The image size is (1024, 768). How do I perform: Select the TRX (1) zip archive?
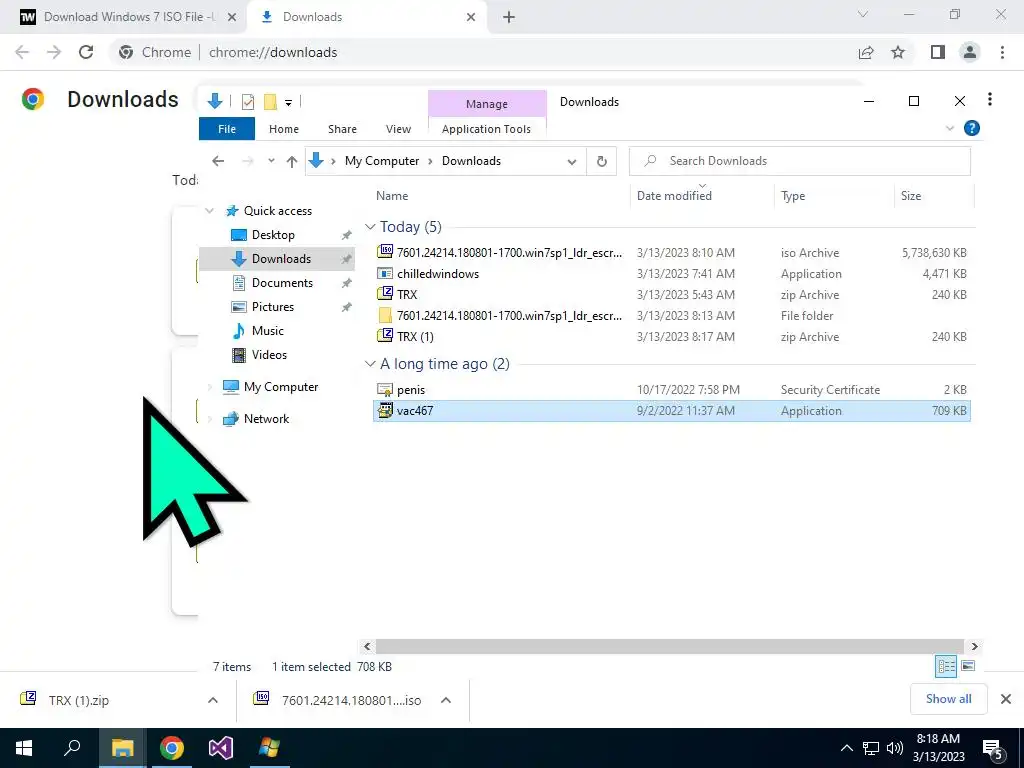(671, 336)
